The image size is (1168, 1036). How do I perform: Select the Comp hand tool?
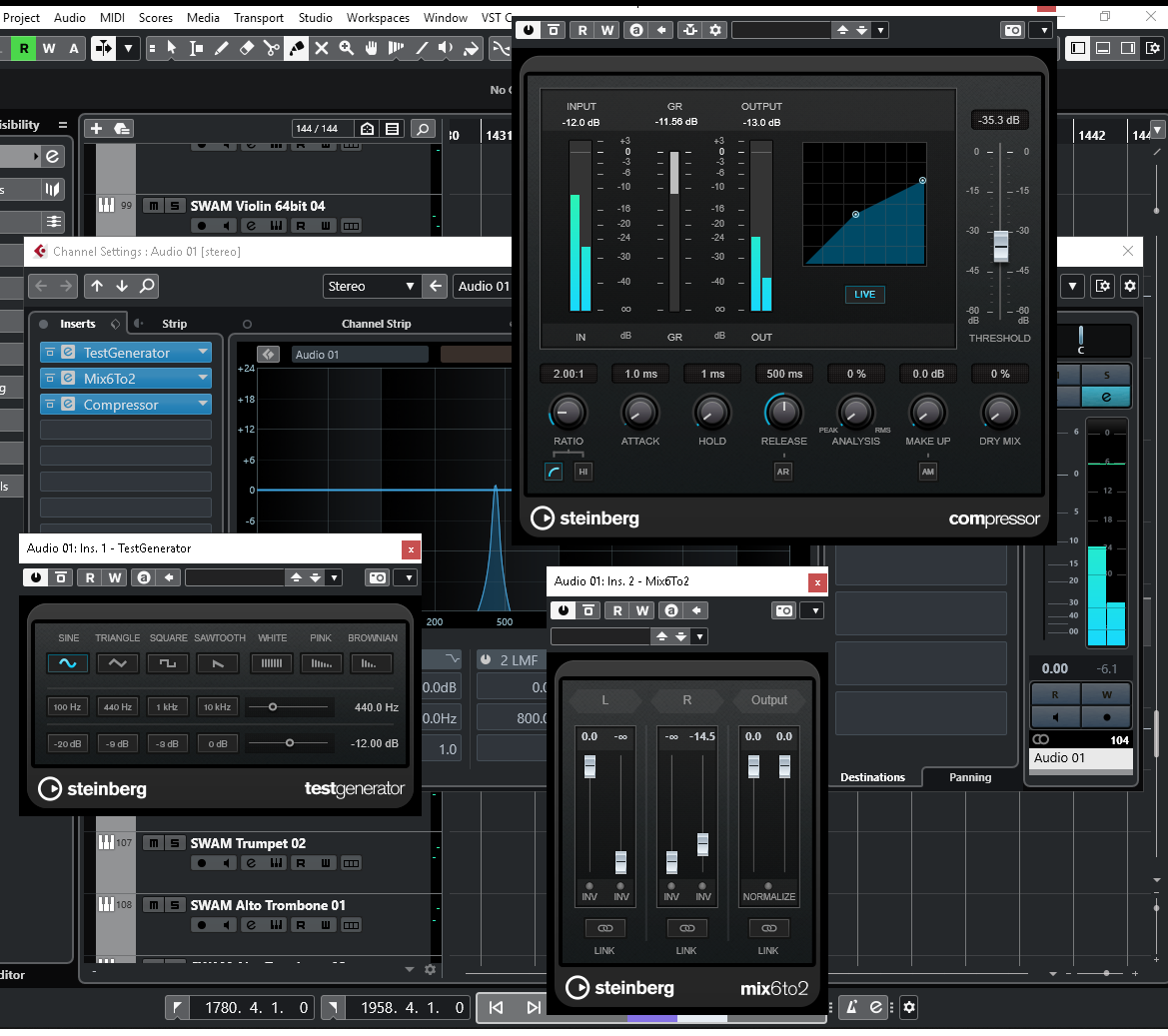(371, 48)
